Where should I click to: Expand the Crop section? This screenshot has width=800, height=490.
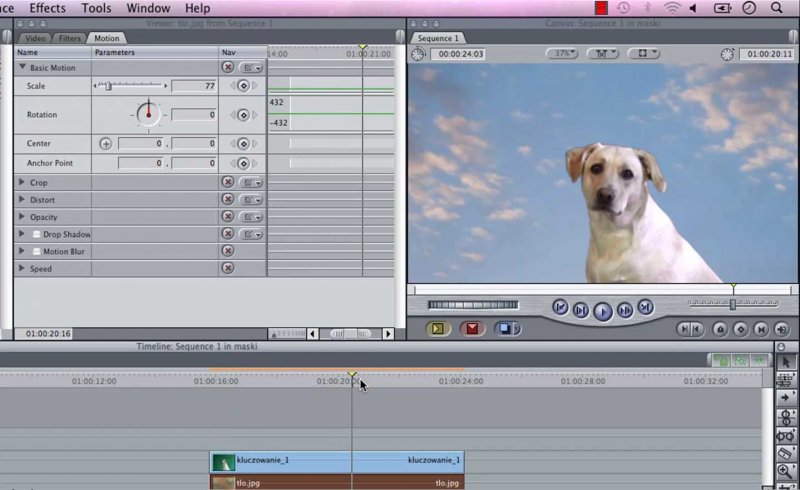coord(22,183)
